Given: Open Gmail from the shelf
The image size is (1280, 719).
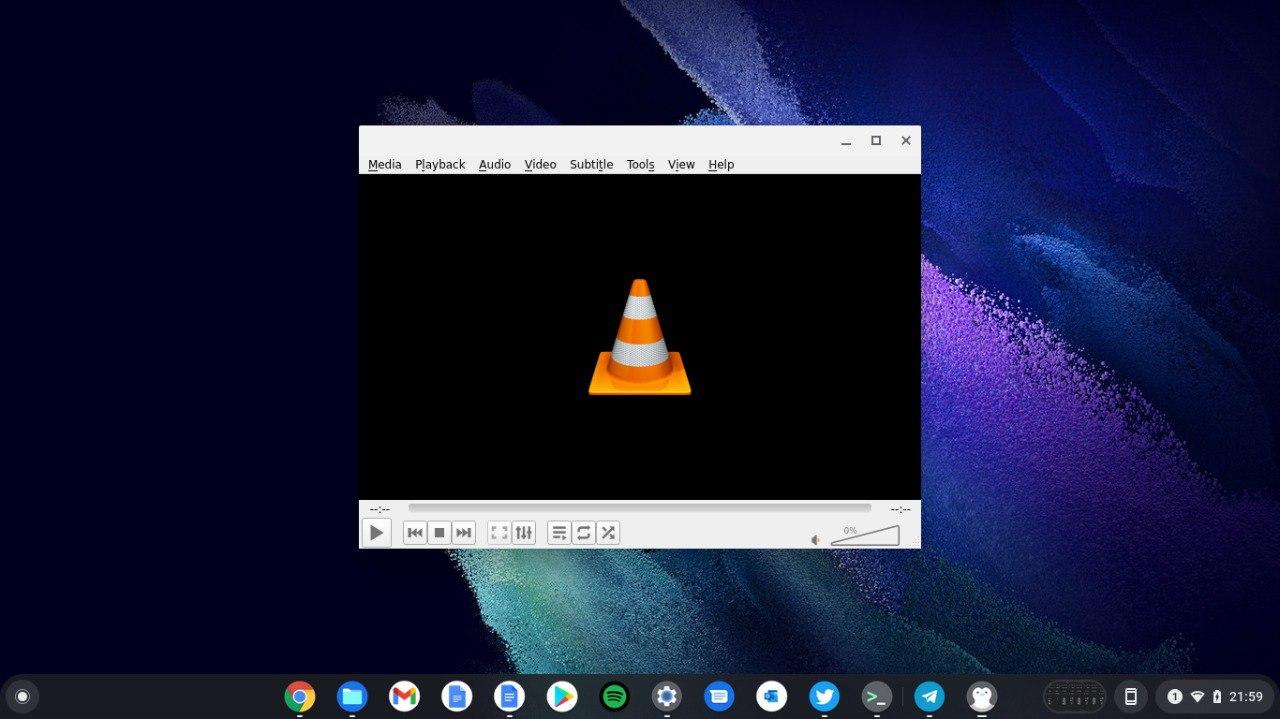Looking at the screenshot, I should coord(404,696).
